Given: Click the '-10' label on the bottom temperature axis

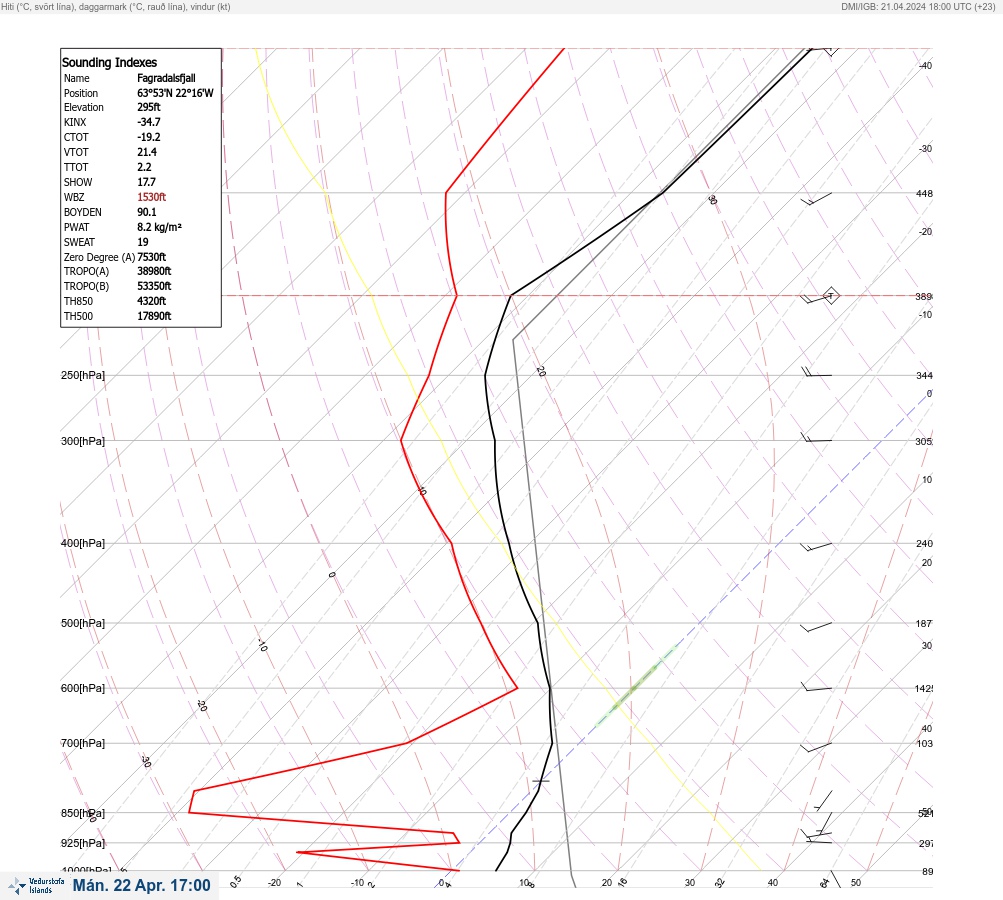Looking at the screenshot, I should [357, 883].
